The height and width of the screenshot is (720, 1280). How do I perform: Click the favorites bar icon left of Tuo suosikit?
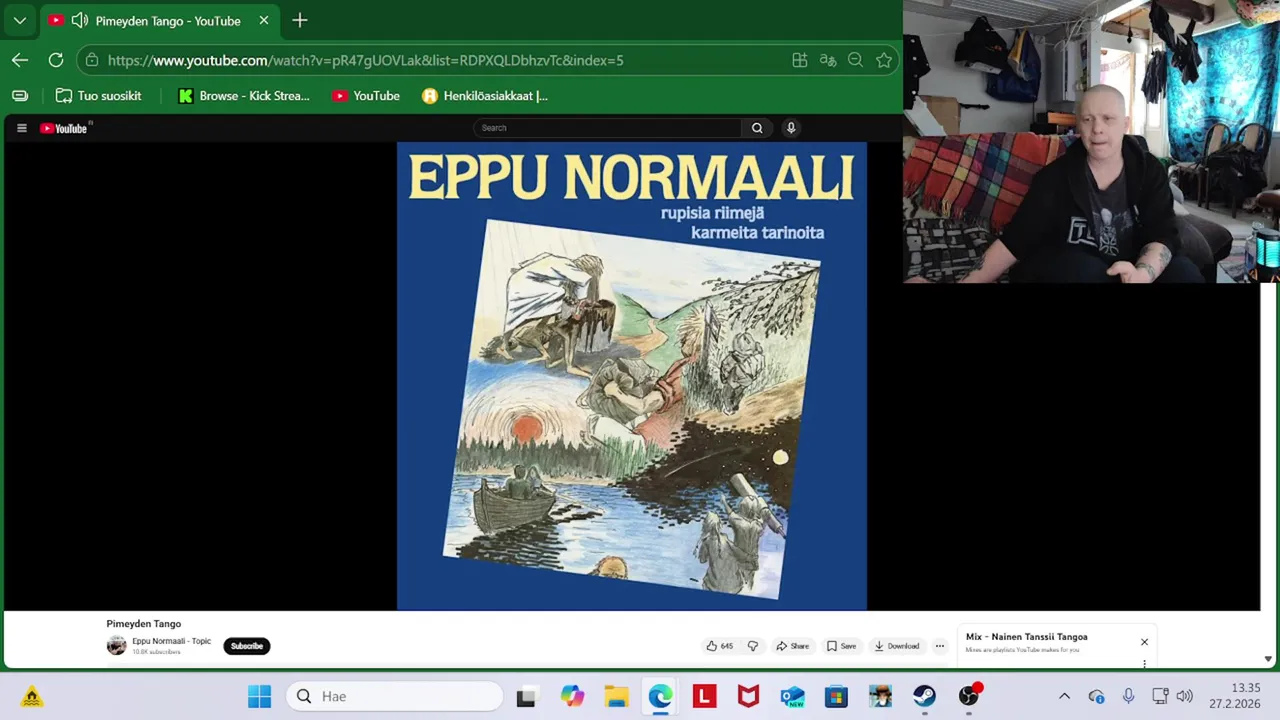[x=20, y=96]
